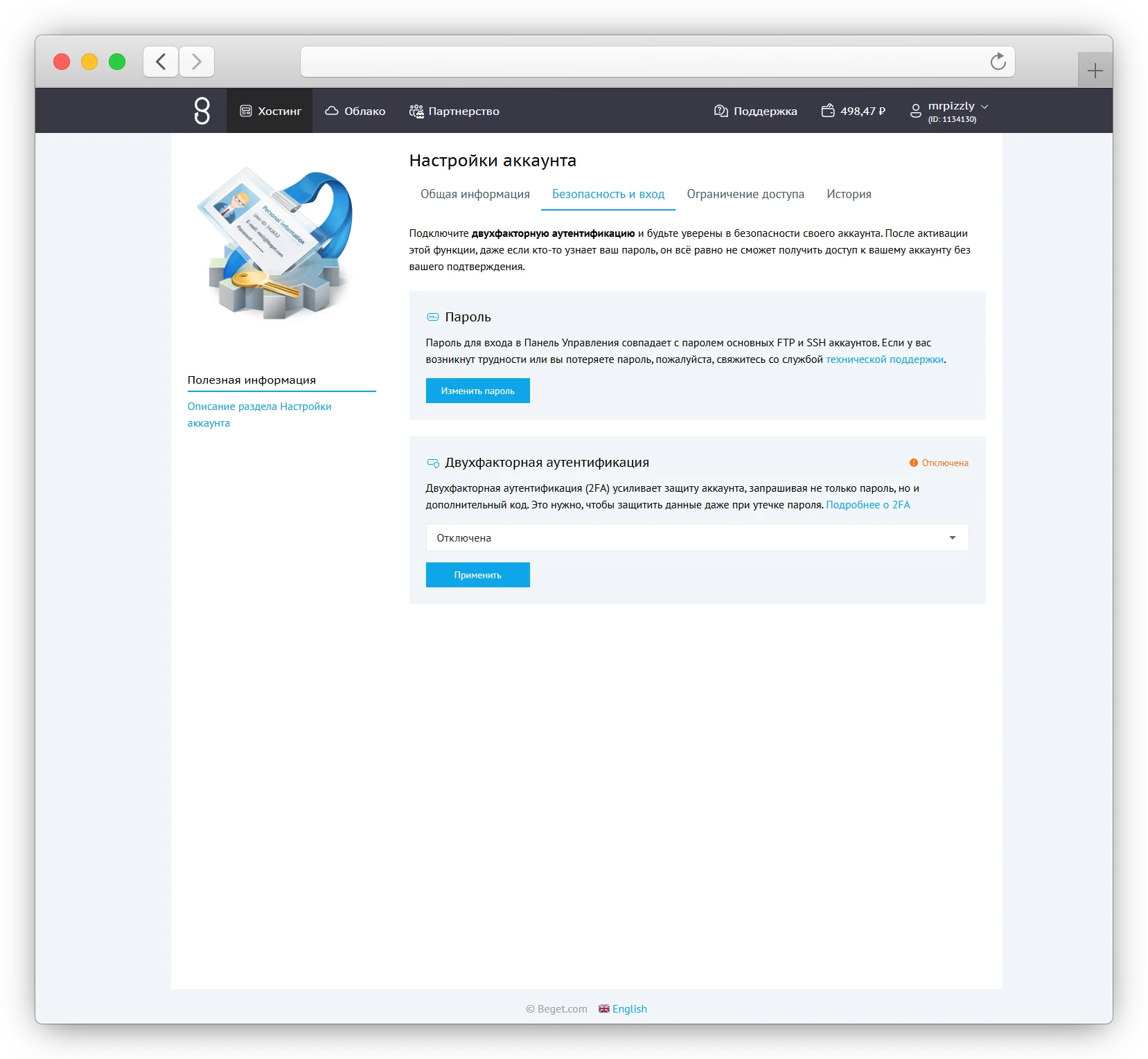Click the Beget logo icon
The height and width of the screenshot is (1059, 1148).
tap(202, 111)
